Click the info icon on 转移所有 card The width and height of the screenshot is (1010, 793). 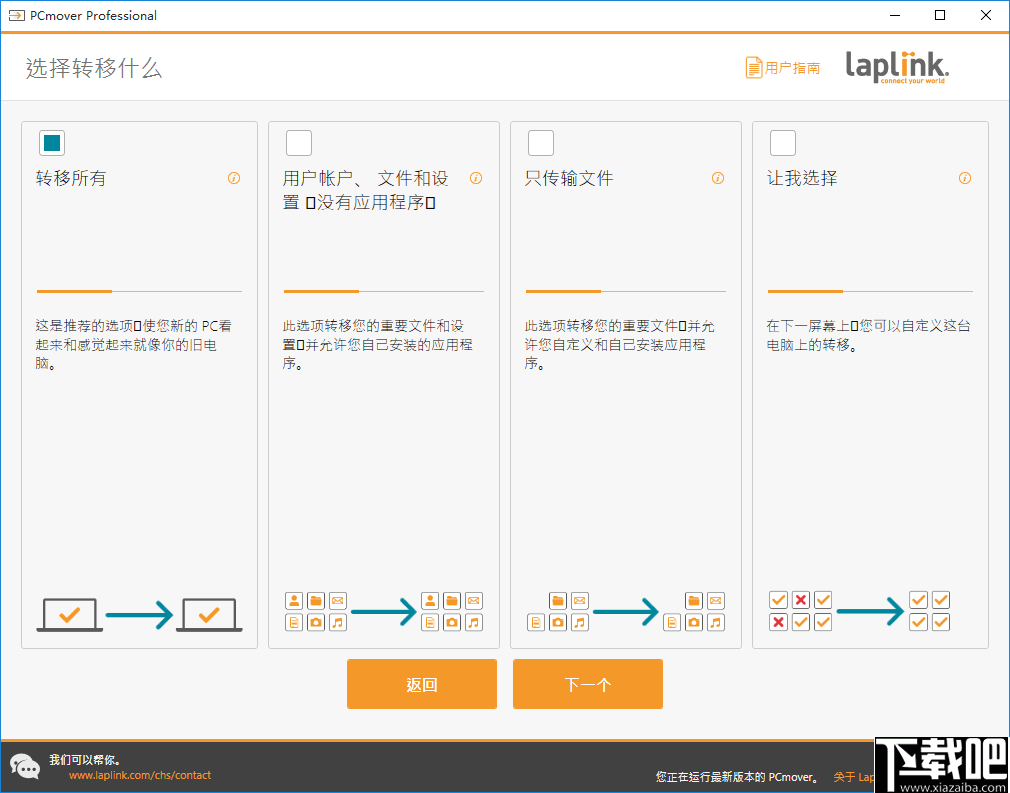click(x=233, y=178)
